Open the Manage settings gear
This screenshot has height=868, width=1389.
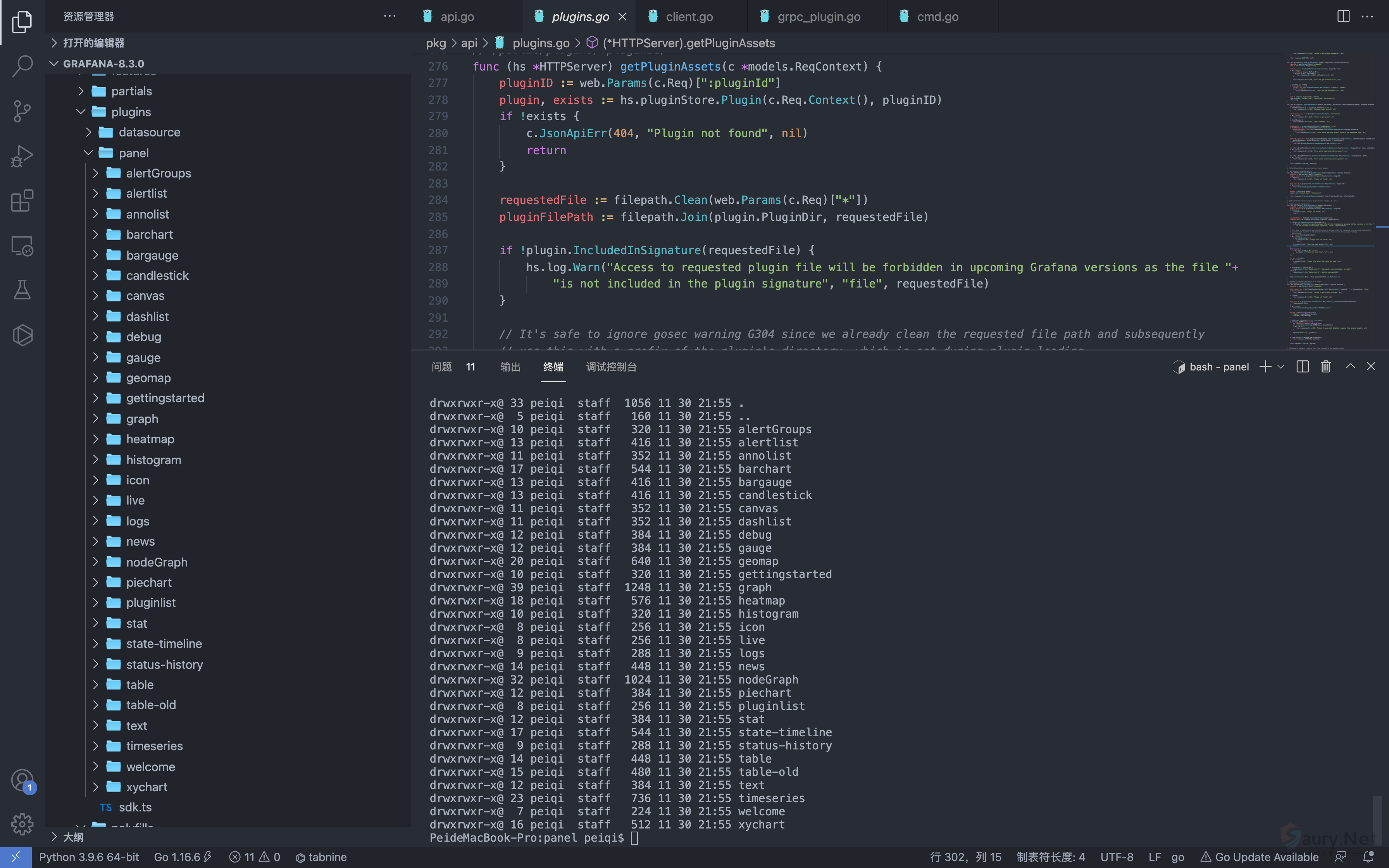22,824
